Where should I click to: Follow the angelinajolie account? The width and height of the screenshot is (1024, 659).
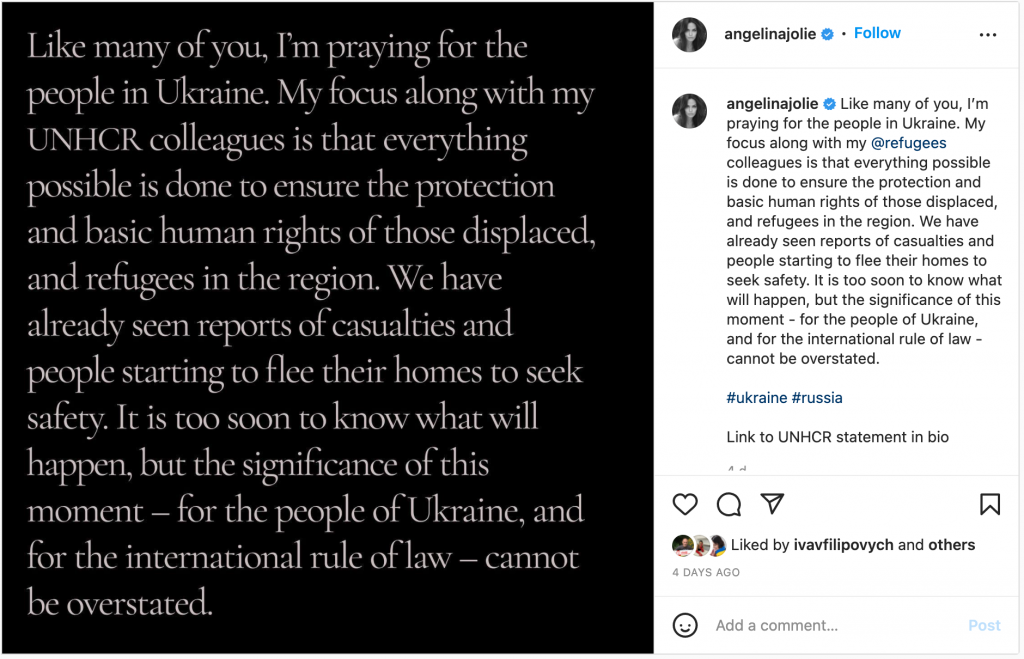click(877, 33)
